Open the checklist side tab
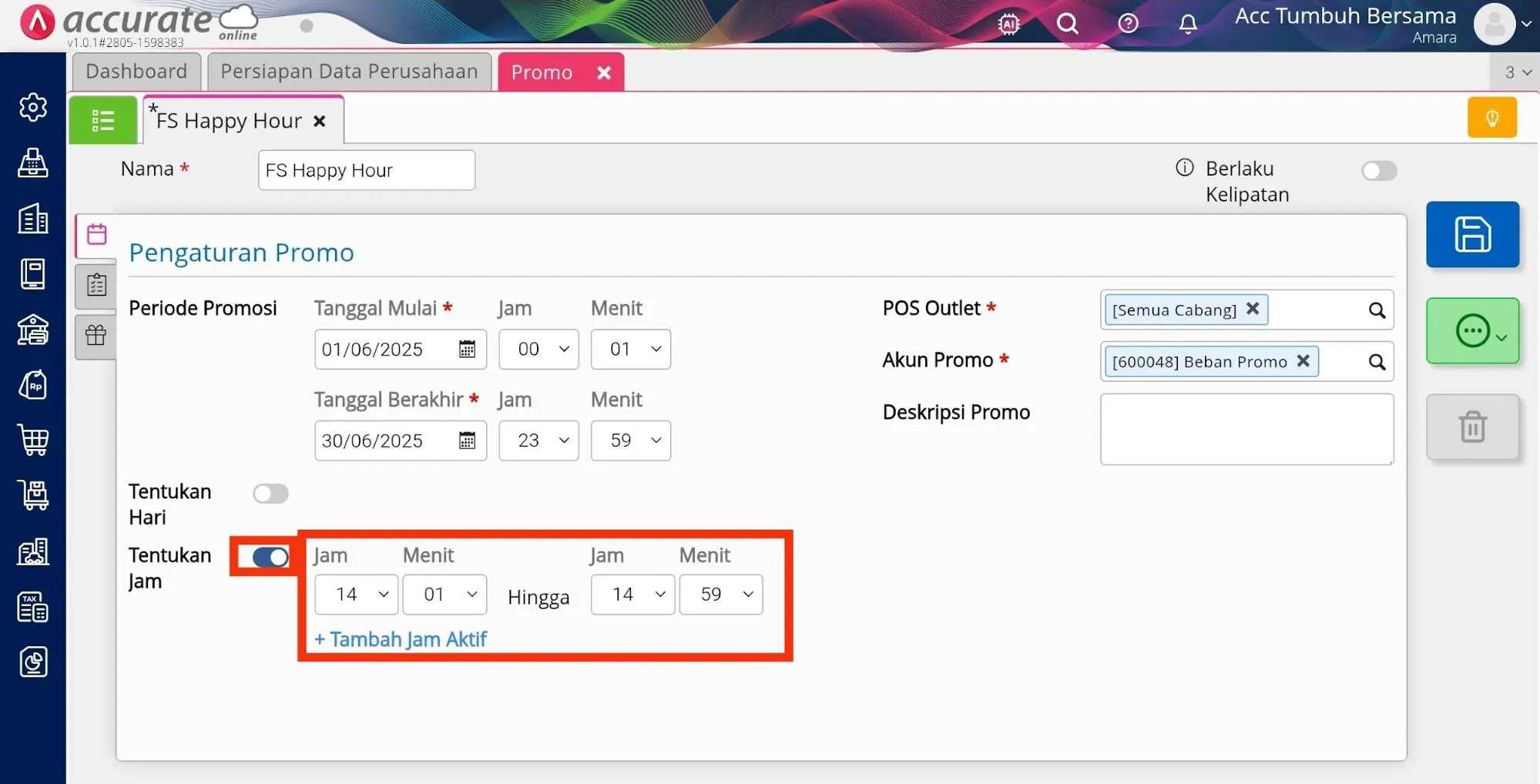 click(96, 285)
